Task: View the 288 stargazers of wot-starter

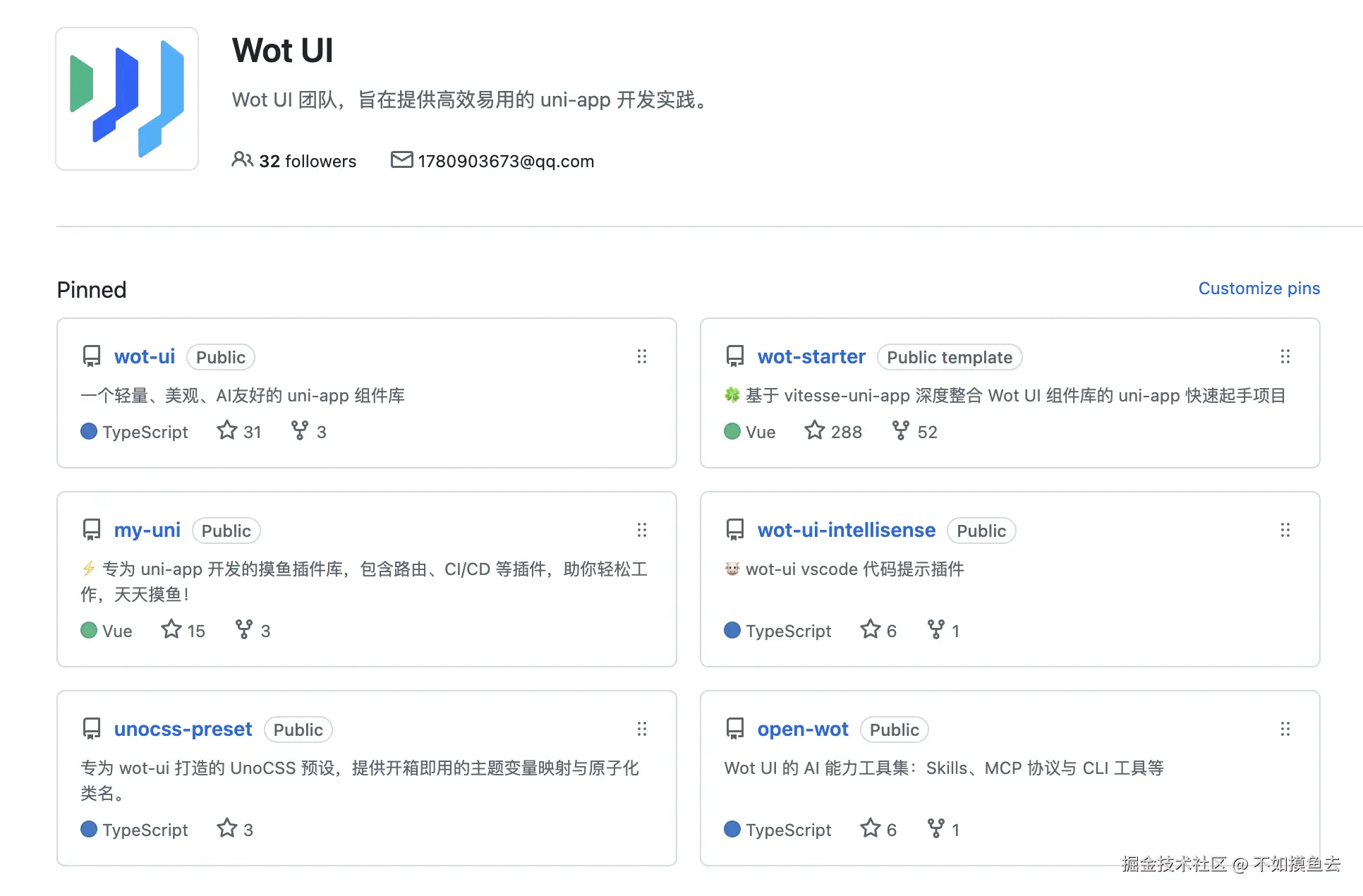Action: pos(833,431)
